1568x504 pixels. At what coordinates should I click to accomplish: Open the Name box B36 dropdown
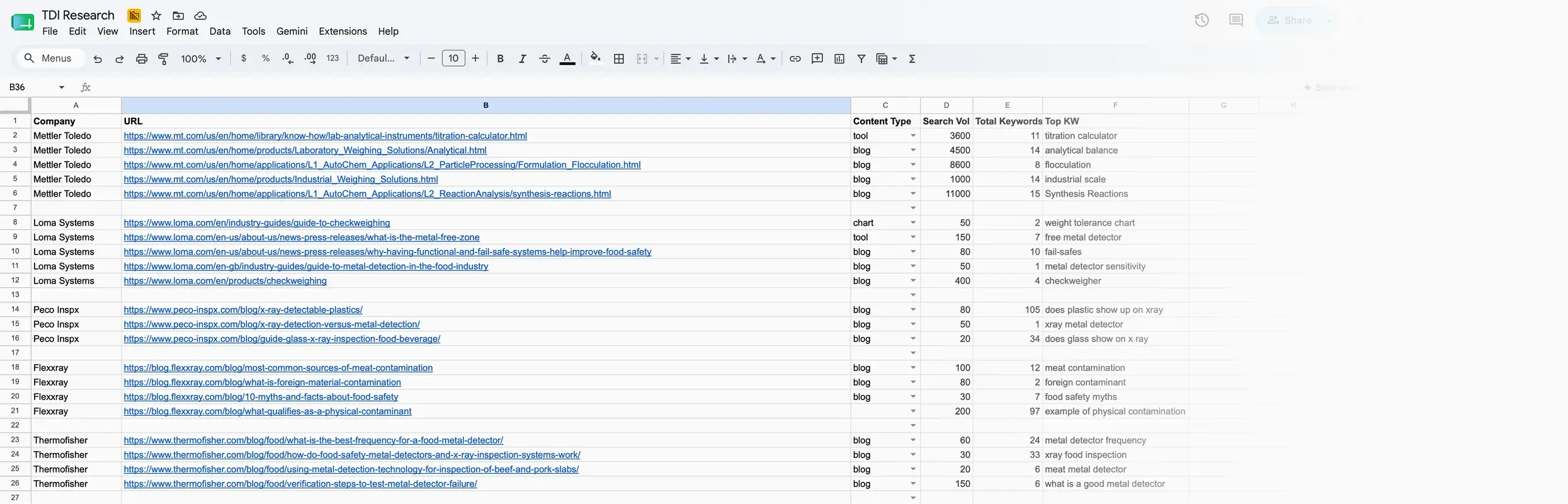62,88
